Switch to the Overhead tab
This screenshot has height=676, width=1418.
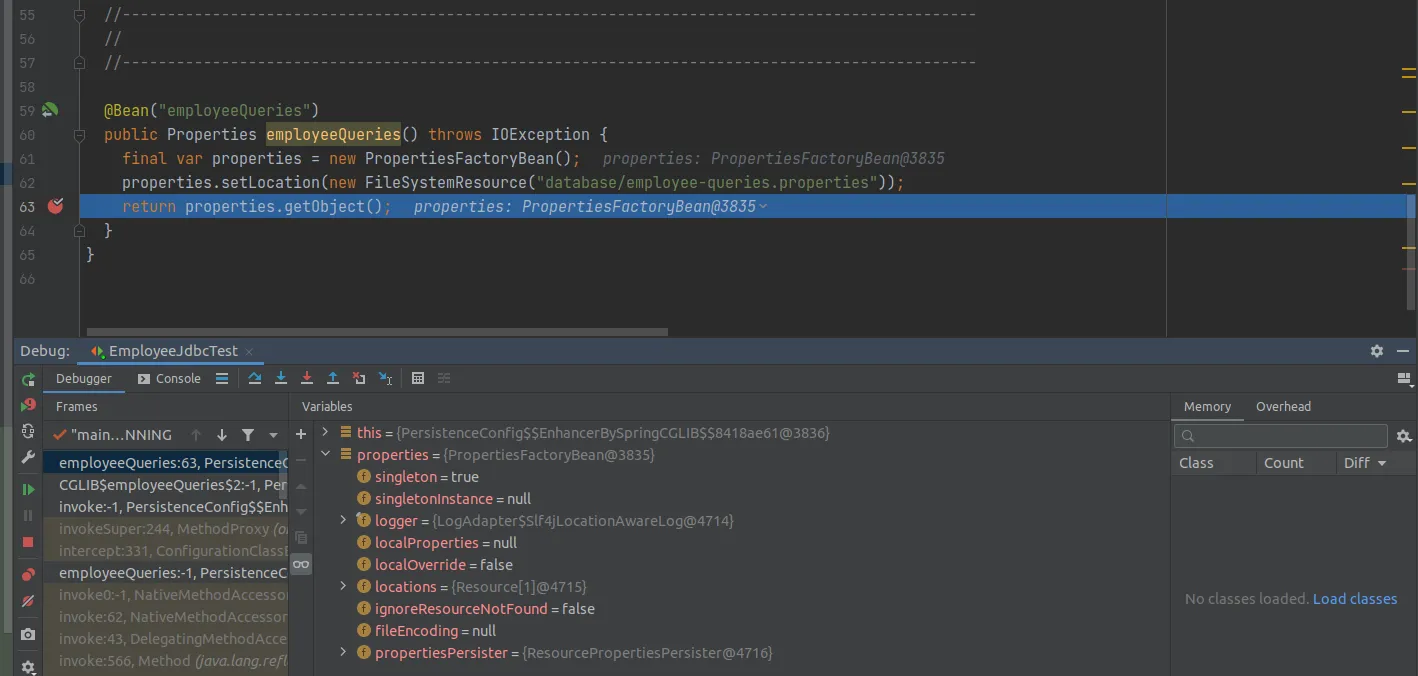pyautogui.click(x=1283, y=406)
